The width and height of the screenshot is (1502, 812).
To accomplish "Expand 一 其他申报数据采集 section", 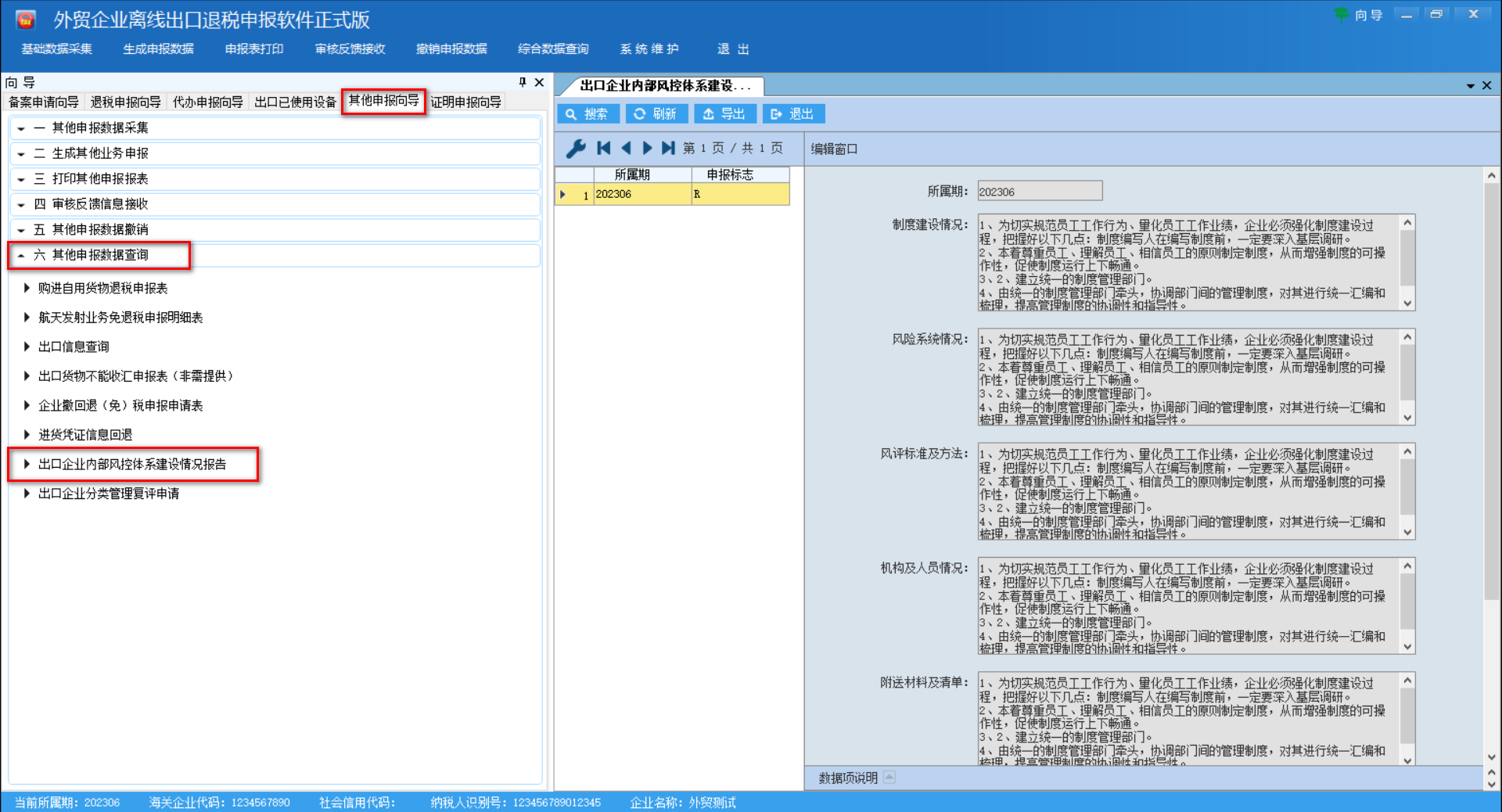I will point(21,128).
